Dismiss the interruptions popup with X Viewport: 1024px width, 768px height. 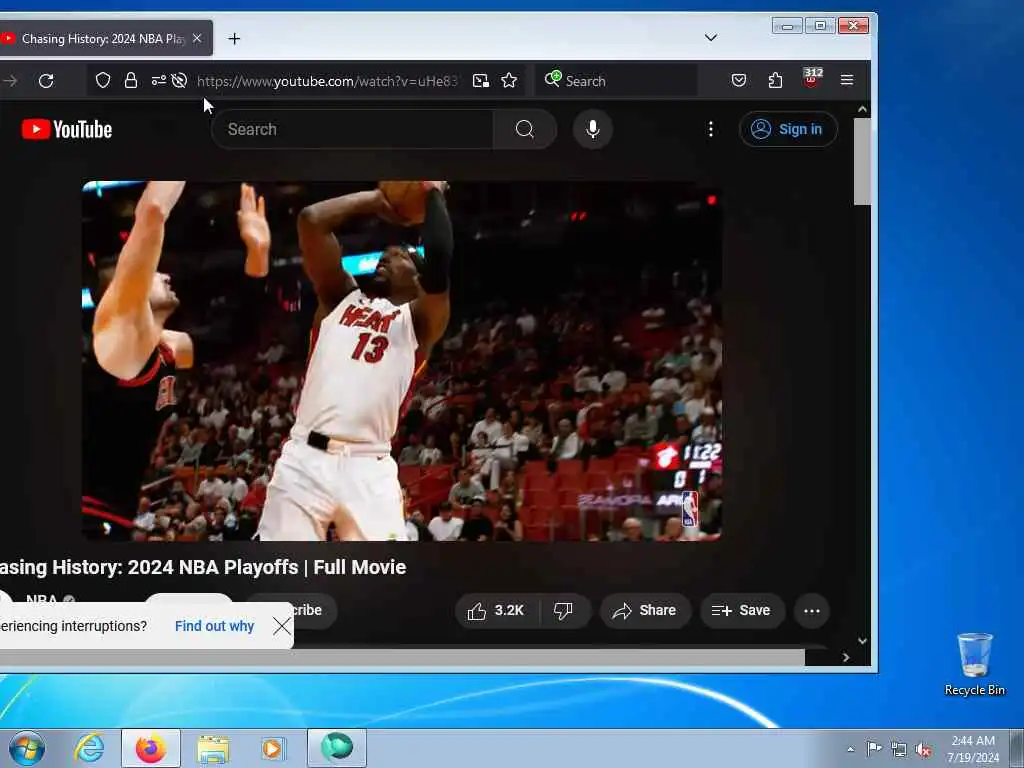pyautogui.click(x=282, y=626)
